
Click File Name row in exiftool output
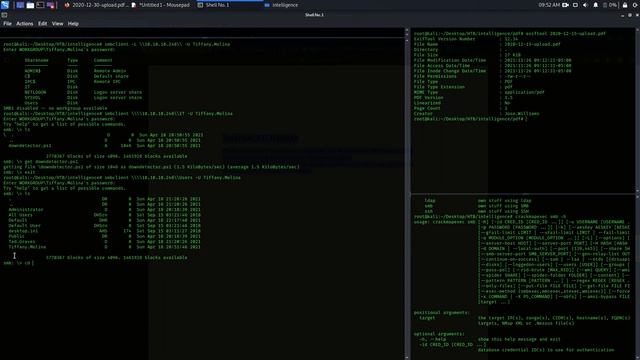[x=487, y=44]
